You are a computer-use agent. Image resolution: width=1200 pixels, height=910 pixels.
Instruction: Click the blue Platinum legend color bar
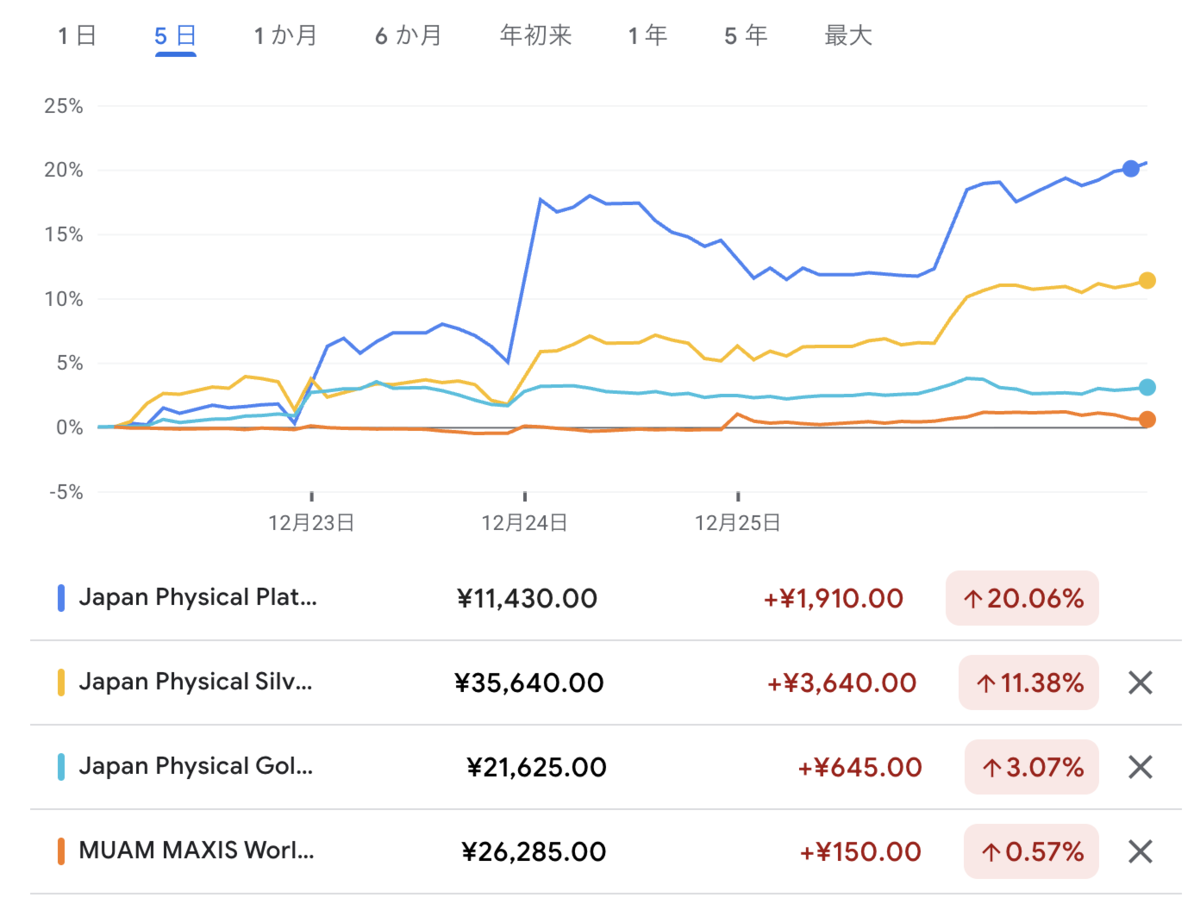(x=61, y=598)
